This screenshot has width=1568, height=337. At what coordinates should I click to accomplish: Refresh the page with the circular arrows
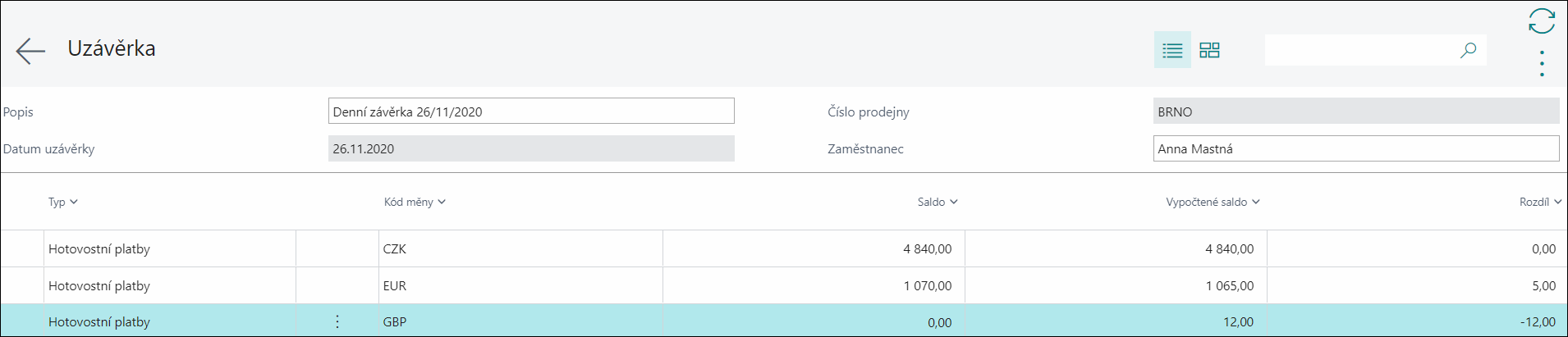[x=1541, y=21]
